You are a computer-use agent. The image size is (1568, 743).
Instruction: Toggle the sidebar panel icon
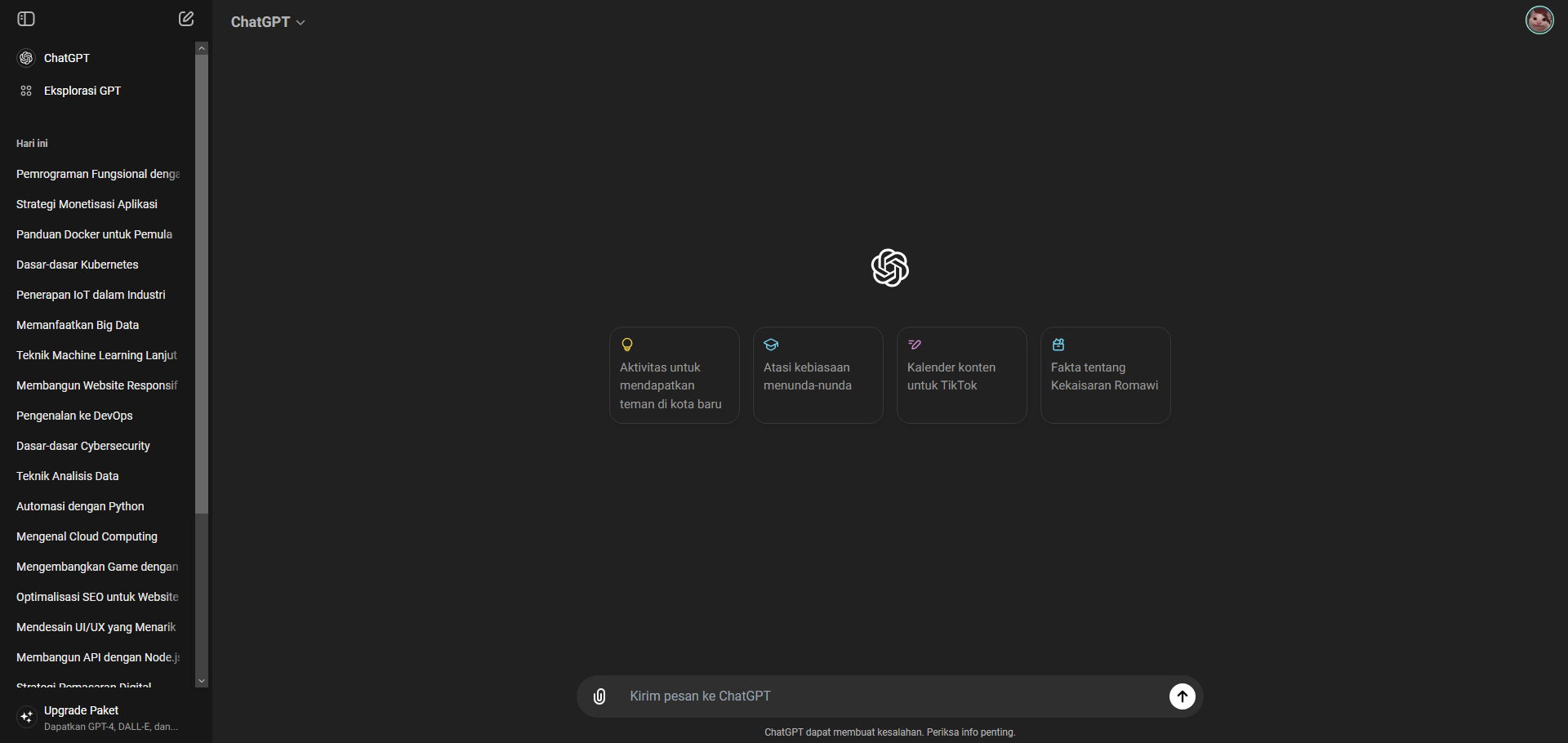click(x=26, y=19)
